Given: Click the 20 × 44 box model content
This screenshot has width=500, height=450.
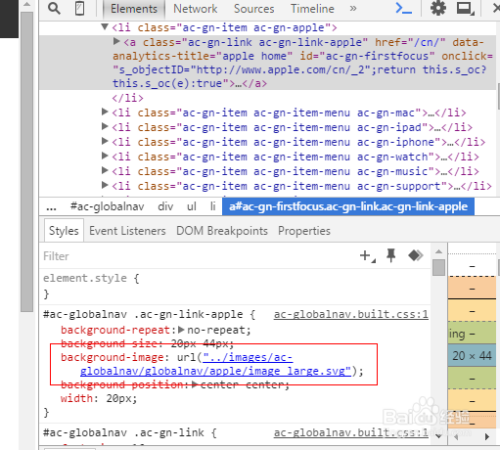Looking at the screenshot, I should click(472, 356).
